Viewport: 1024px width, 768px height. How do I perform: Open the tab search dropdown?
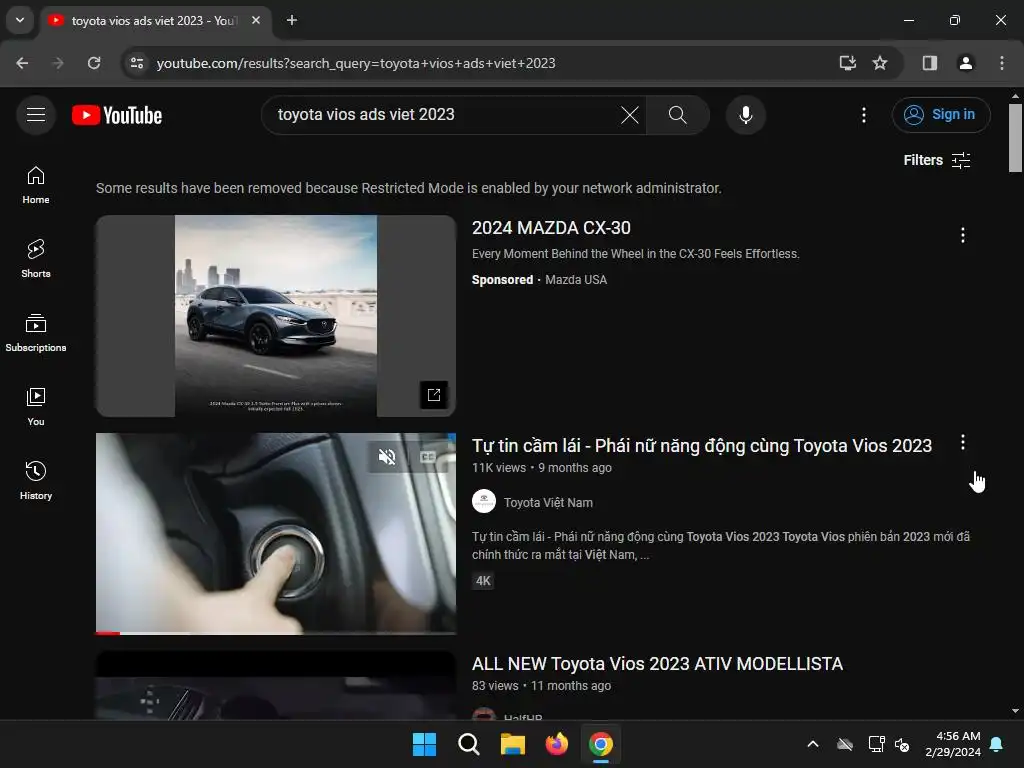click(20, 20)
